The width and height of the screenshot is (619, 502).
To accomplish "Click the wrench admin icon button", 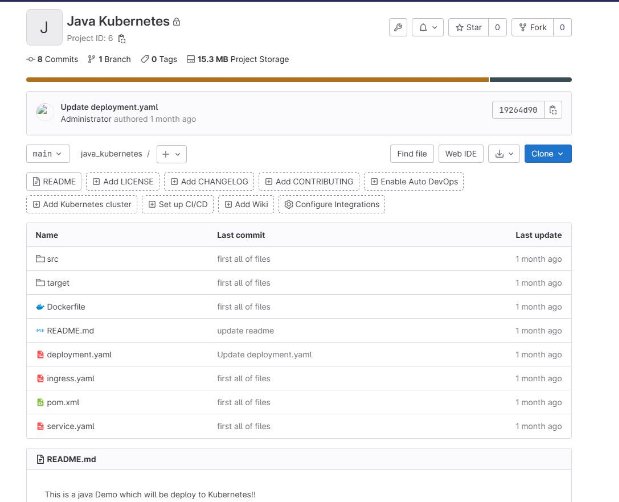I will tap(398, 27).
